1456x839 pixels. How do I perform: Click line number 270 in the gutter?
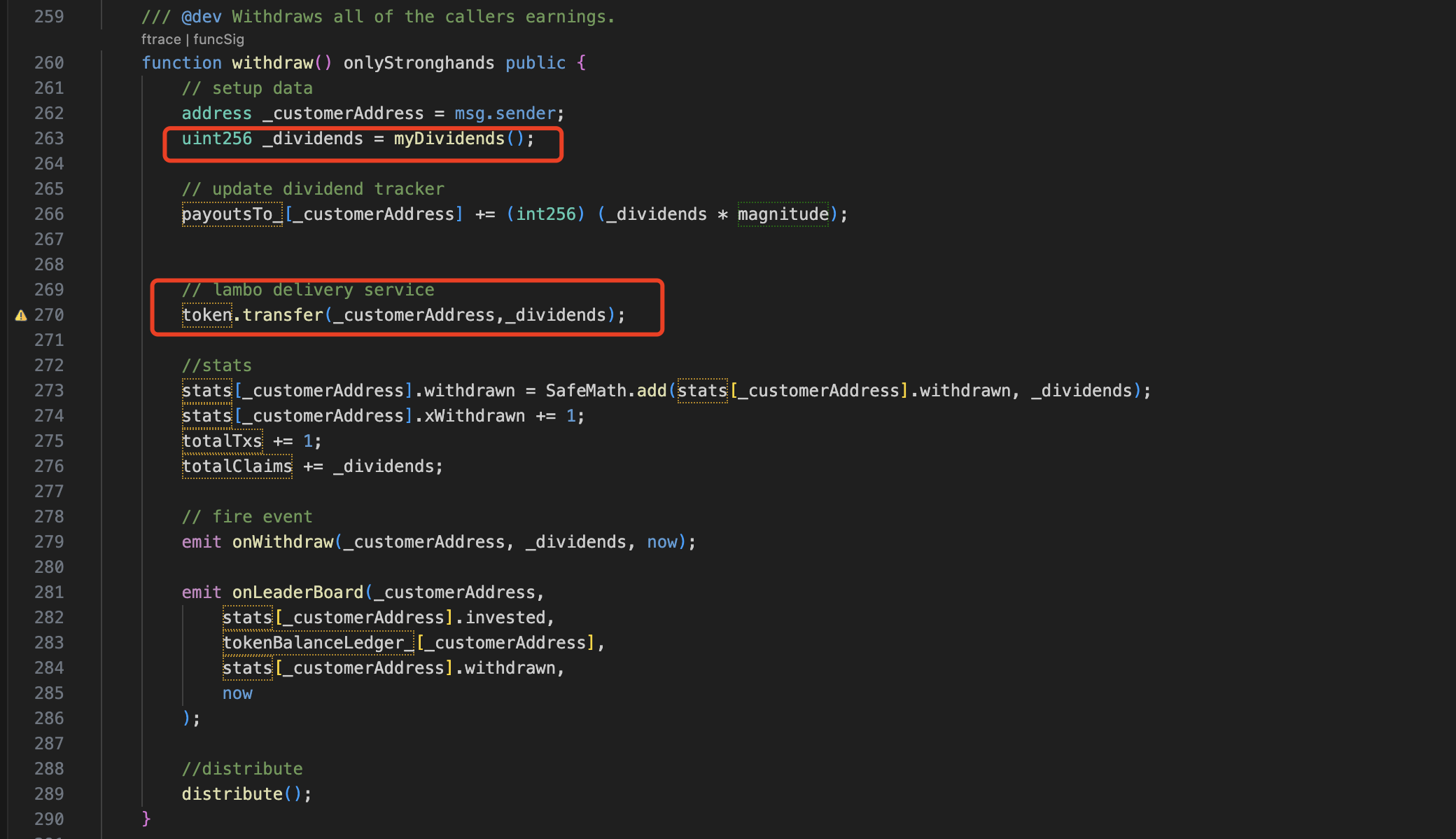[49, 315]
